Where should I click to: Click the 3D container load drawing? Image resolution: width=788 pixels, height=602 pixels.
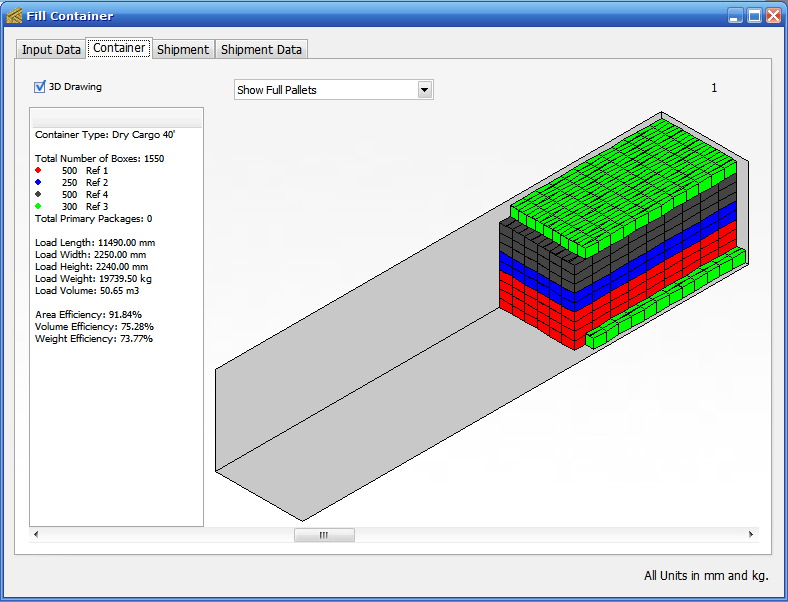click(x=482, y=316)
